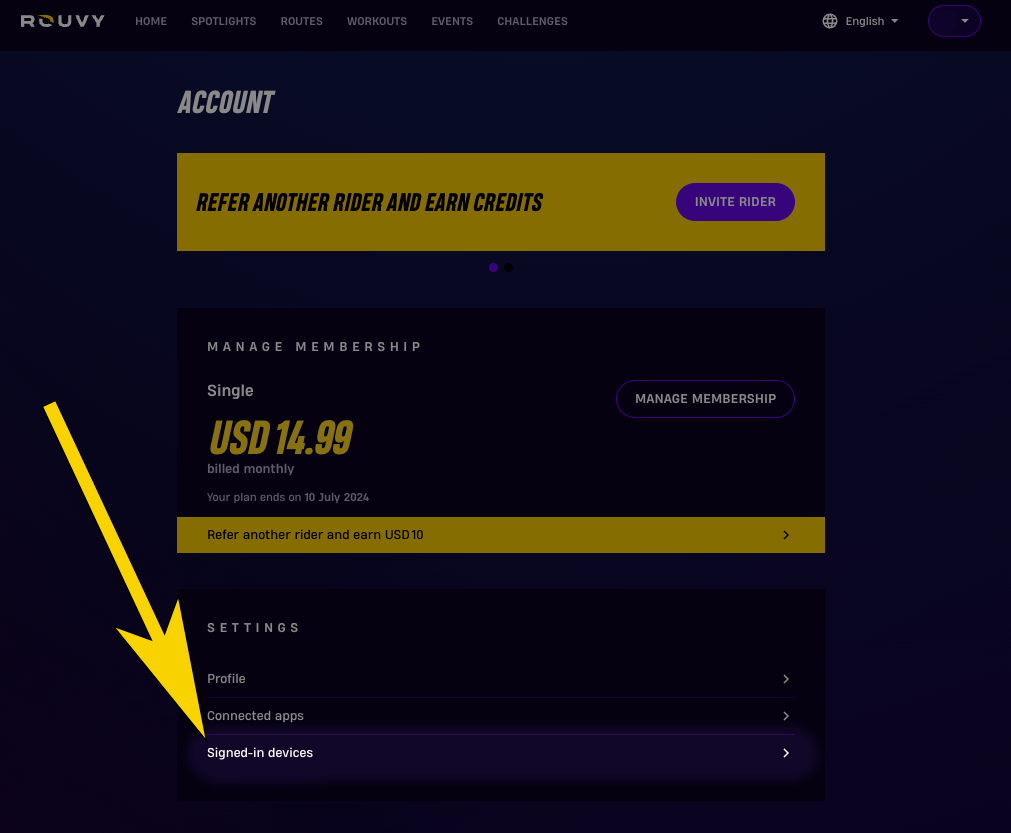Open the SPOTLIGHTS menu item
Image resolution: width=1011 pixels, height=833 pixels.
224,21
